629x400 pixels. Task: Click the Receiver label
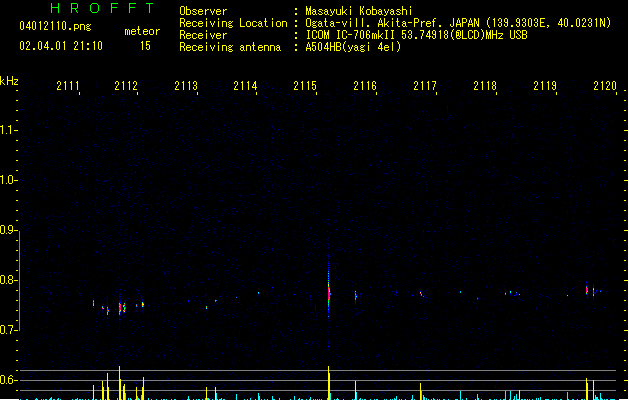[x=203, y=35]
